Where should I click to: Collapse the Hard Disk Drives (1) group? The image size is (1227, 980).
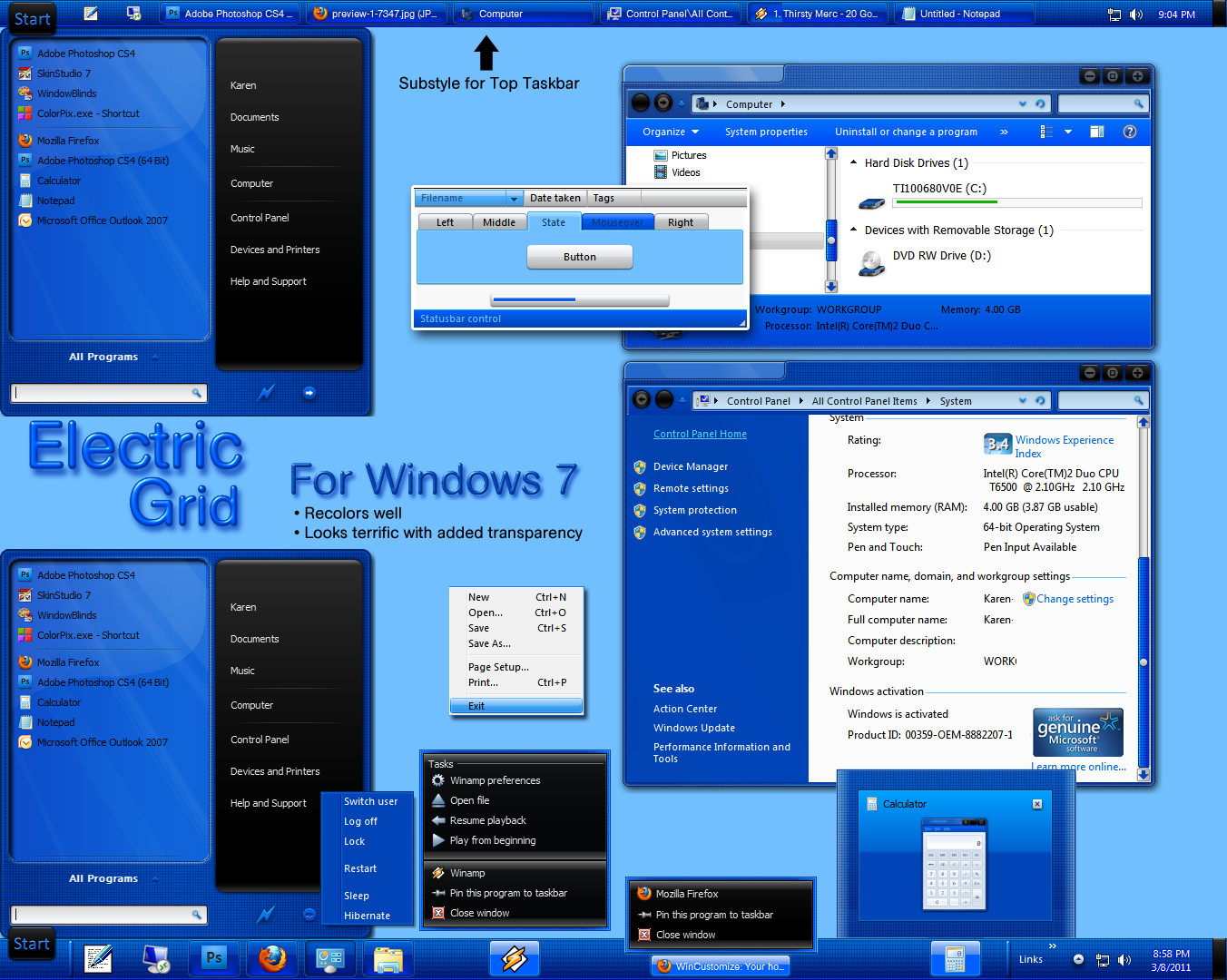[x=853, y=162]
